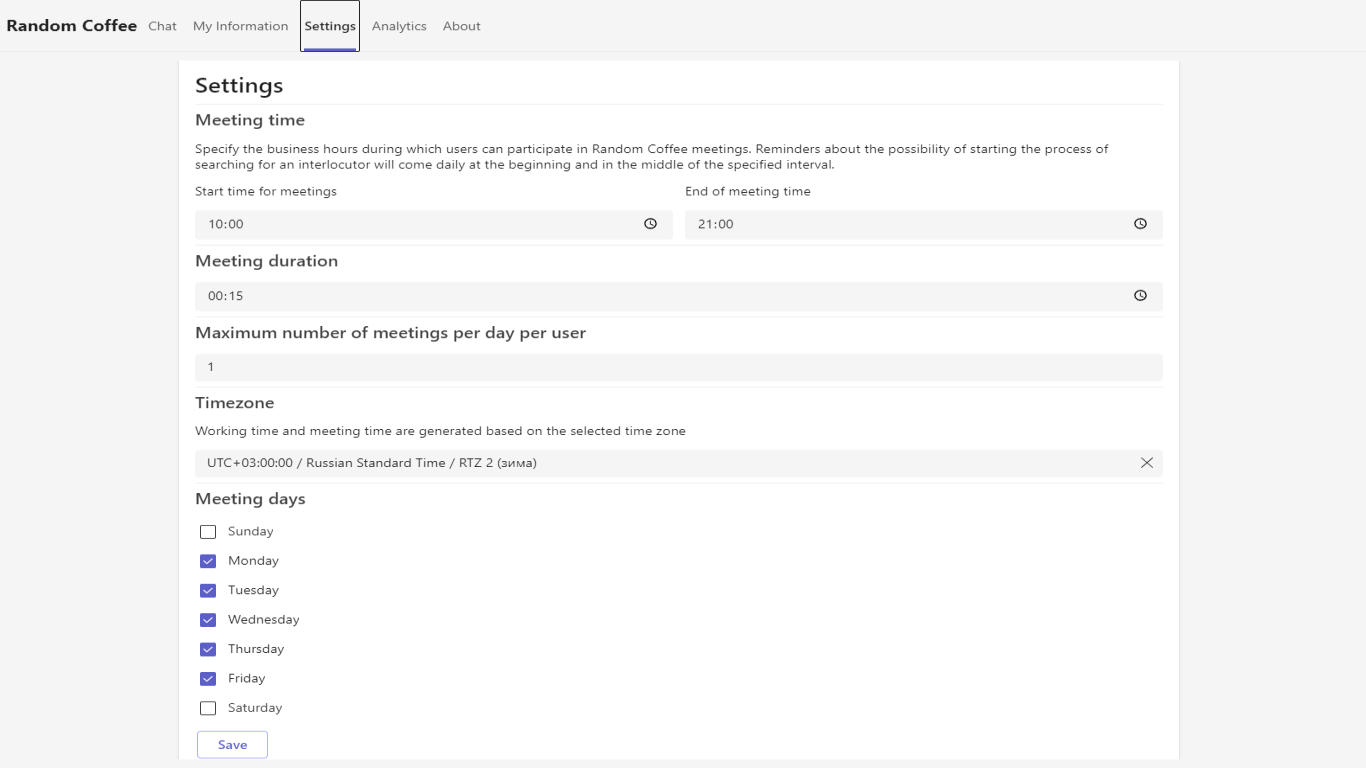Switch to the Chat tab

[162, 26]
